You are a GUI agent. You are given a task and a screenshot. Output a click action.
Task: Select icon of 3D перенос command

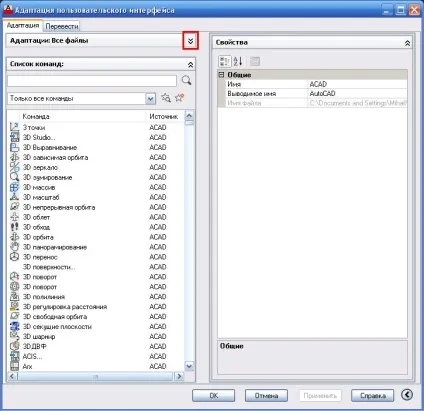tap(14, 257)
